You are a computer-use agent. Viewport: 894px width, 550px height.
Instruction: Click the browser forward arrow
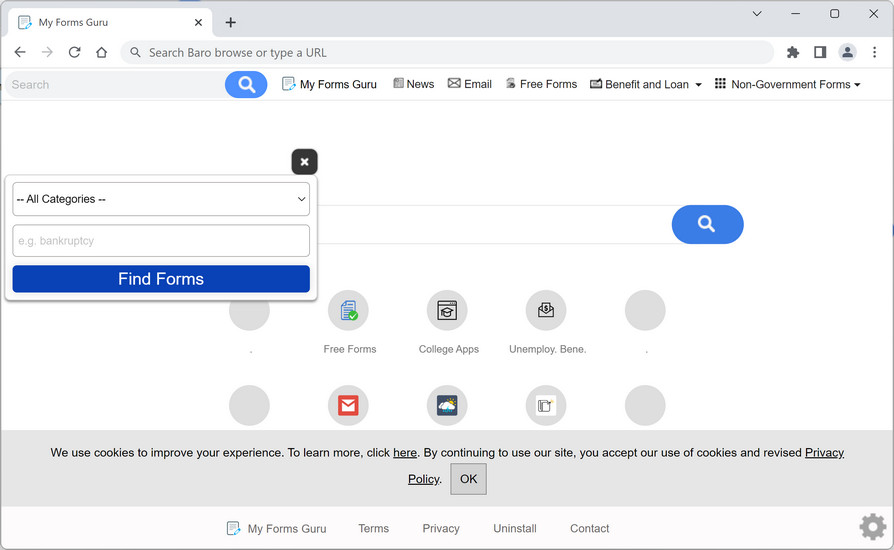pyautogui.click(x=47, y=52)
